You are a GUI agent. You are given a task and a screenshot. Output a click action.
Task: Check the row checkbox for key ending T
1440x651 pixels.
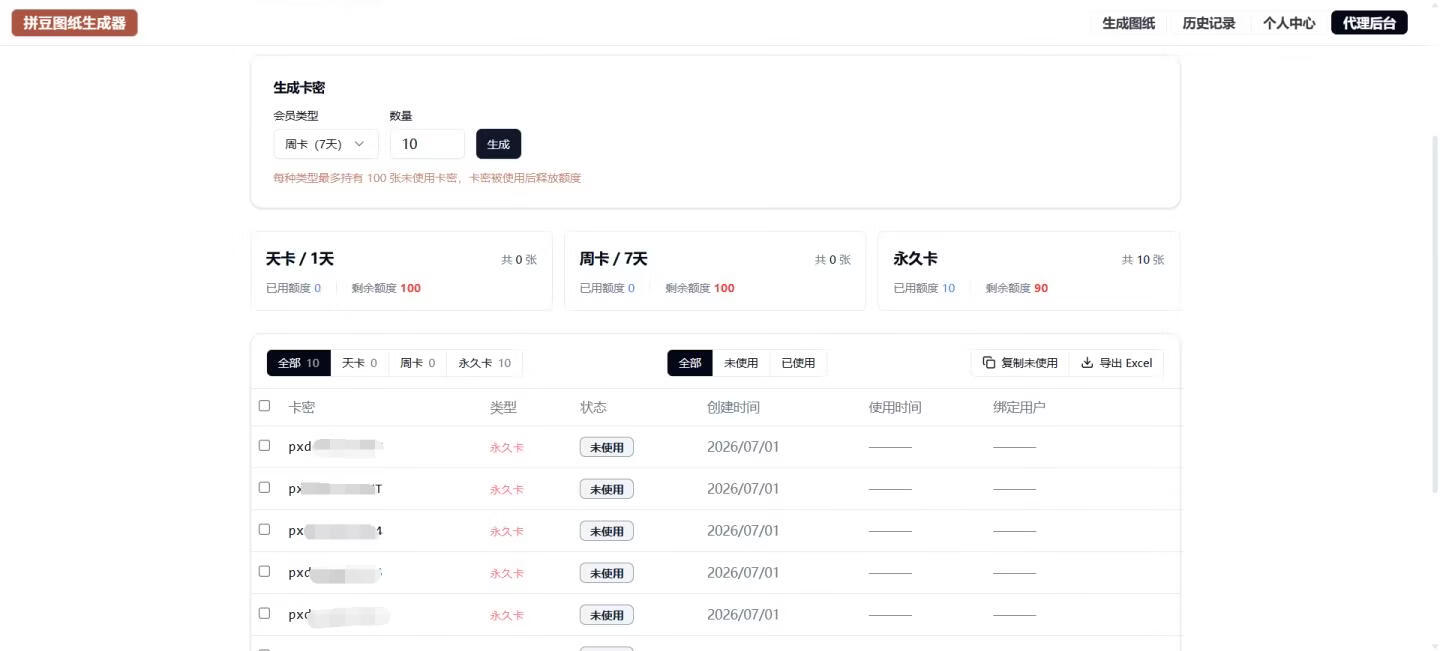[264, 488]
